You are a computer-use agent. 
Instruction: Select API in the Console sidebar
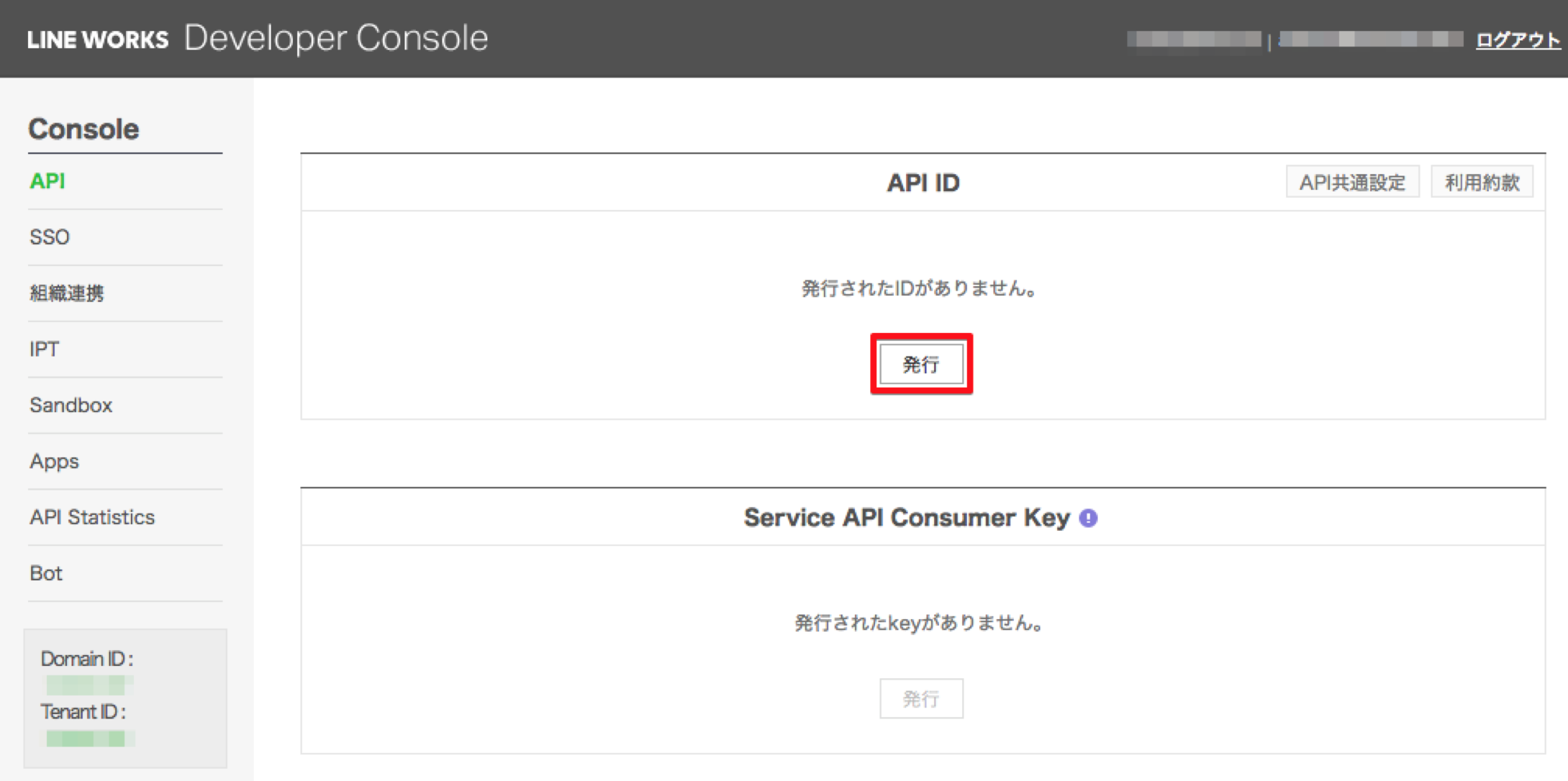tap(47, 181)
